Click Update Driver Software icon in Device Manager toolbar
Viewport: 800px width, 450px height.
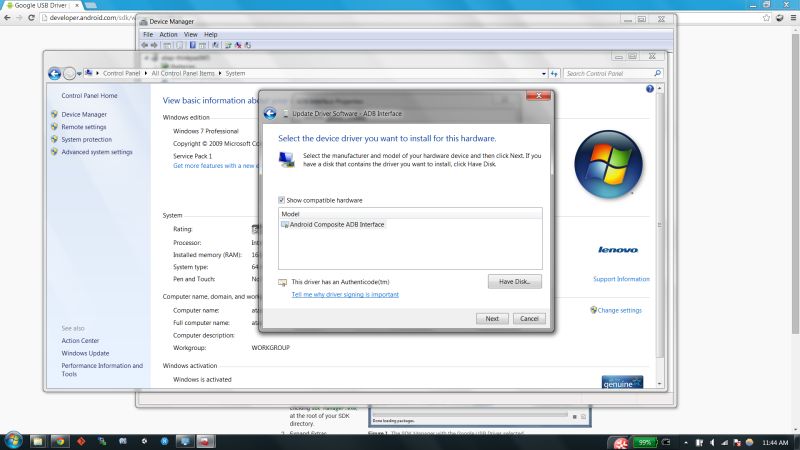click(228, 45)
